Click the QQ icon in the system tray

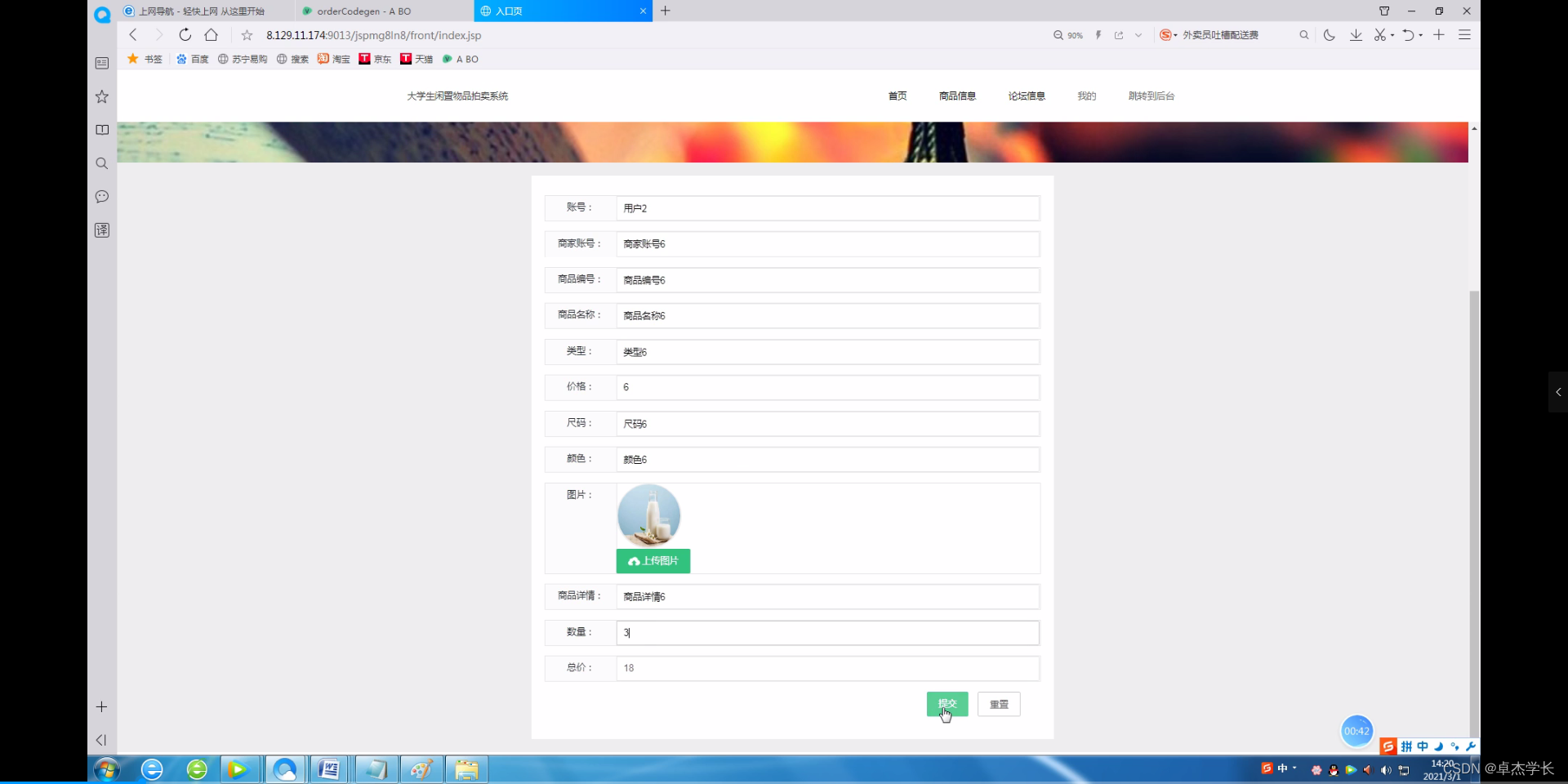tap(1333, 768)
